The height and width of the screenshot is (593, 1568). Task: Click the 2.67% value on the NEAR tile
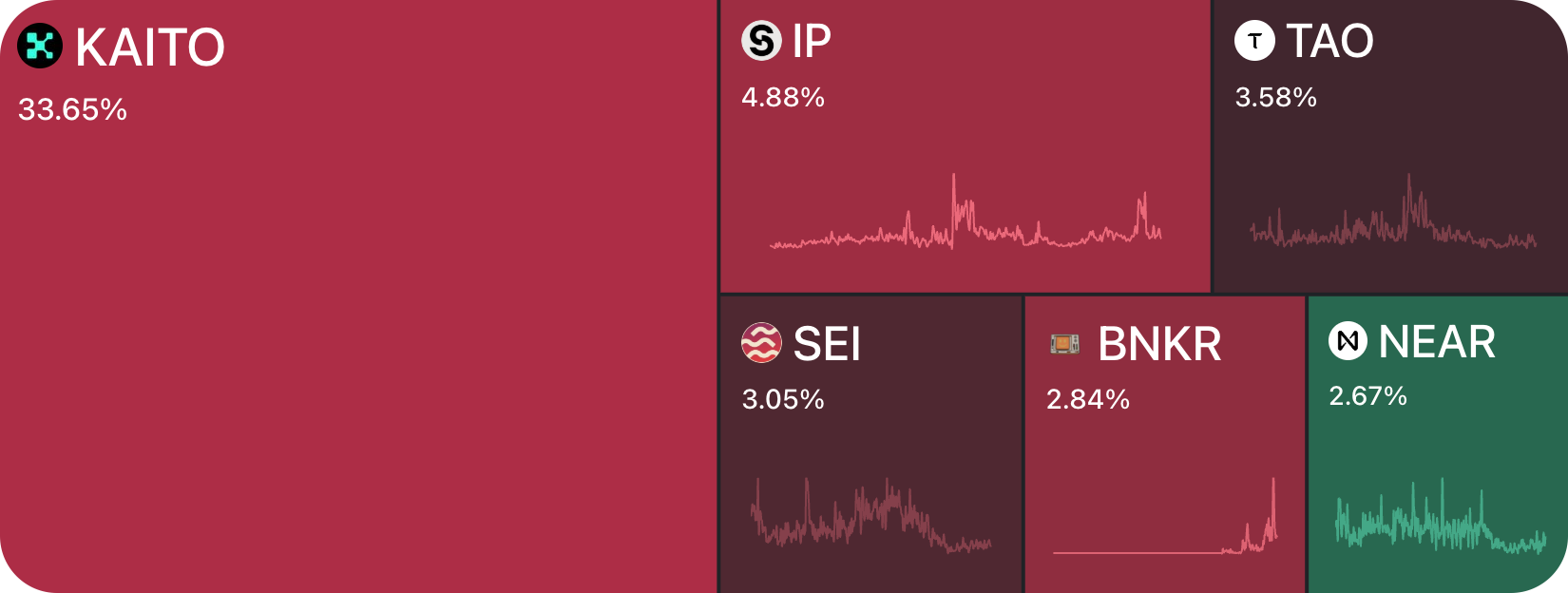(1367, 396)
